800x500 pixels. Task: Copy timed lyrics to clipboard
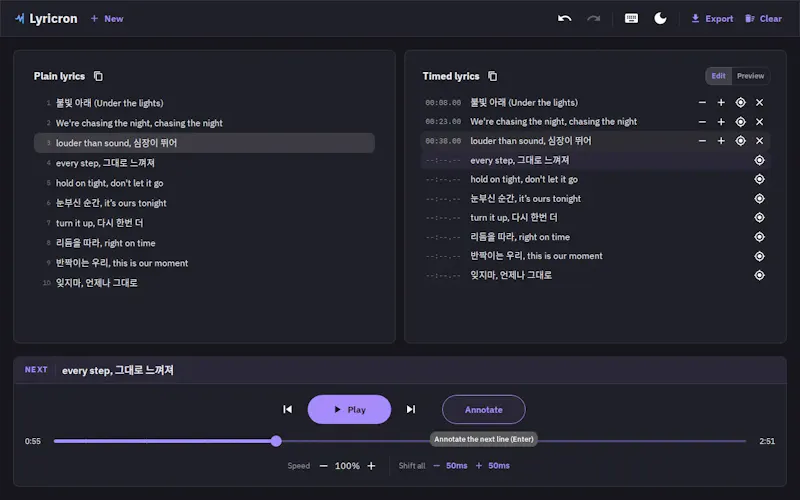492,76
